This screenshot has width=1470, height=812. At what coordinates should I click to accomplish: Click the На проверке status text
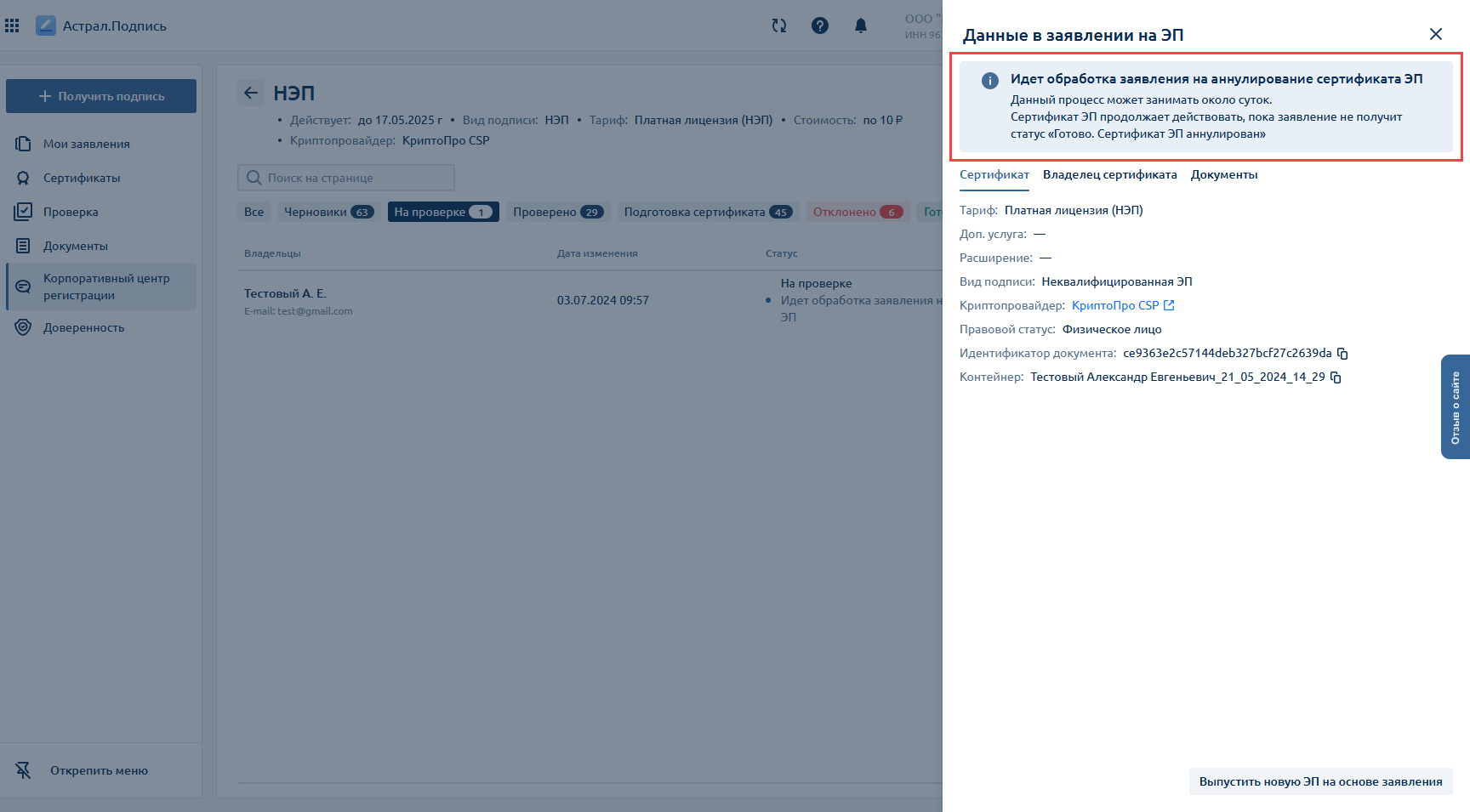click(x=816, y=283)
